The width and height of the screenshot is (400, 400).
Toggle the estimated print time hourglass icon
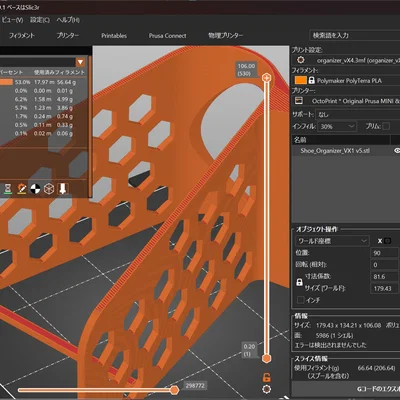(7, 189)
